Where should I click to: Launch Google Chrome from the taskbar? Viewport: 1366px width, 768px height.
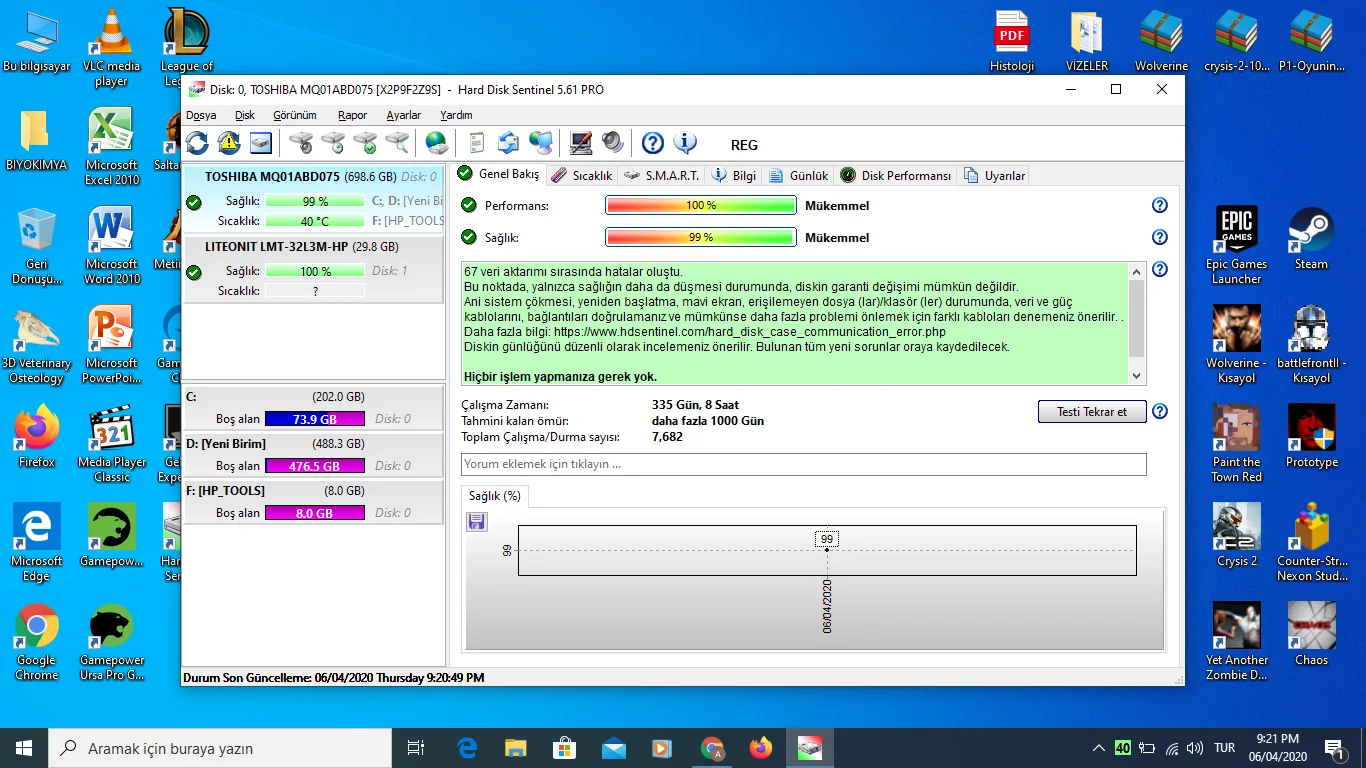pyautogui.click(x=711, y=747)
